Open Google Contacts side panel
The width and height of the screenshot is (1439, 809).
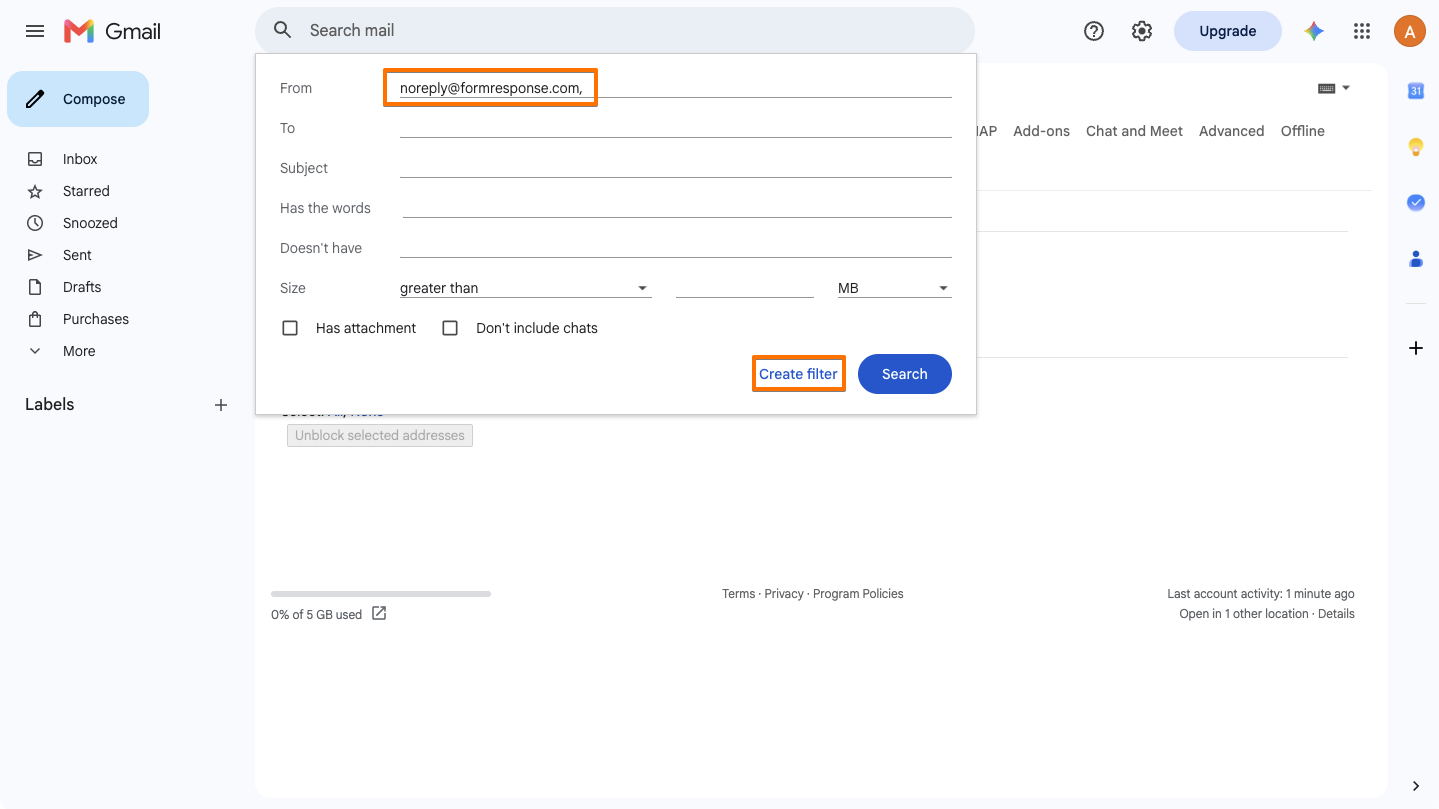tap(1416, 259)
